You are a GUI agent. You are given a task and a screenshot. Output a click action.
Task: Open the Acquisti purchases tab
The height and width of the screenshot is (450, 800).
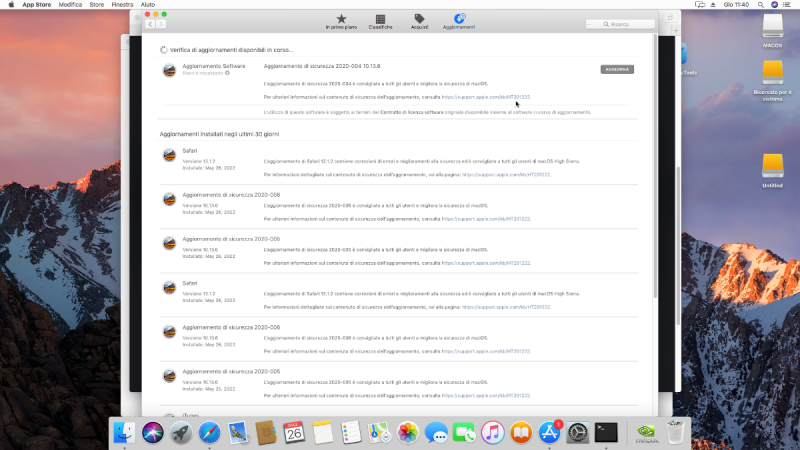click(419, 20)
